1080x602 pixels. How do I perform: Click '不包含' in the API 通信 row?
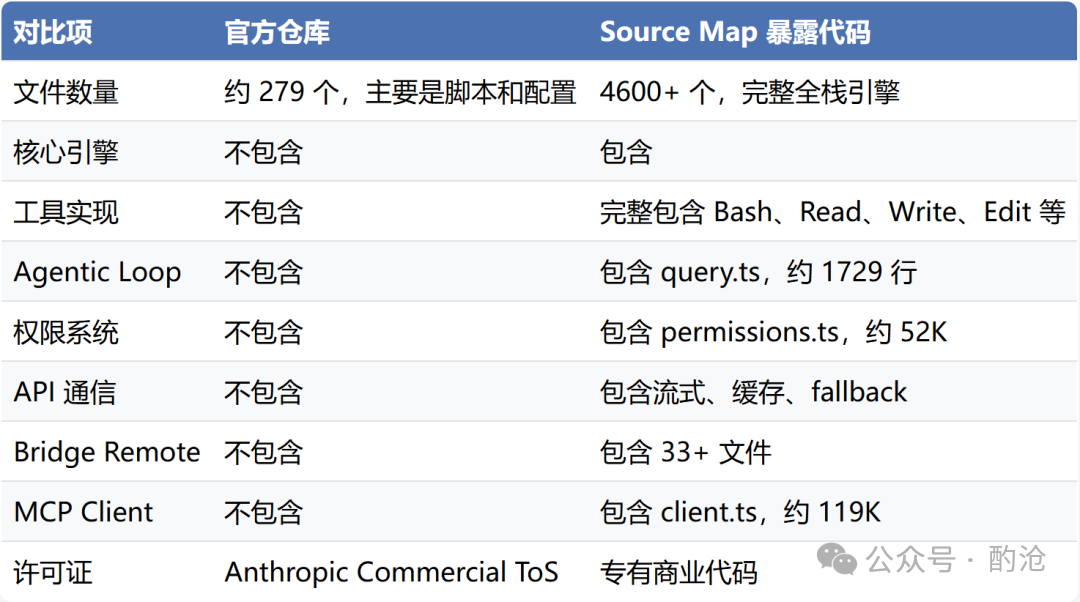coord(264,393)
